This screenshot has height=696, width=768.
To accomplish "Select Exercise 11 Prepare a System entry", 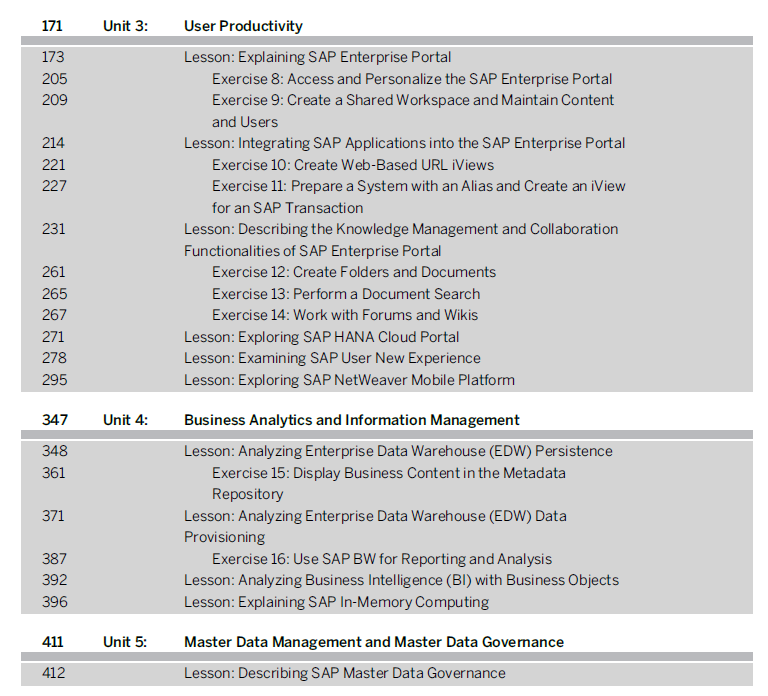I will click(419, 197).
